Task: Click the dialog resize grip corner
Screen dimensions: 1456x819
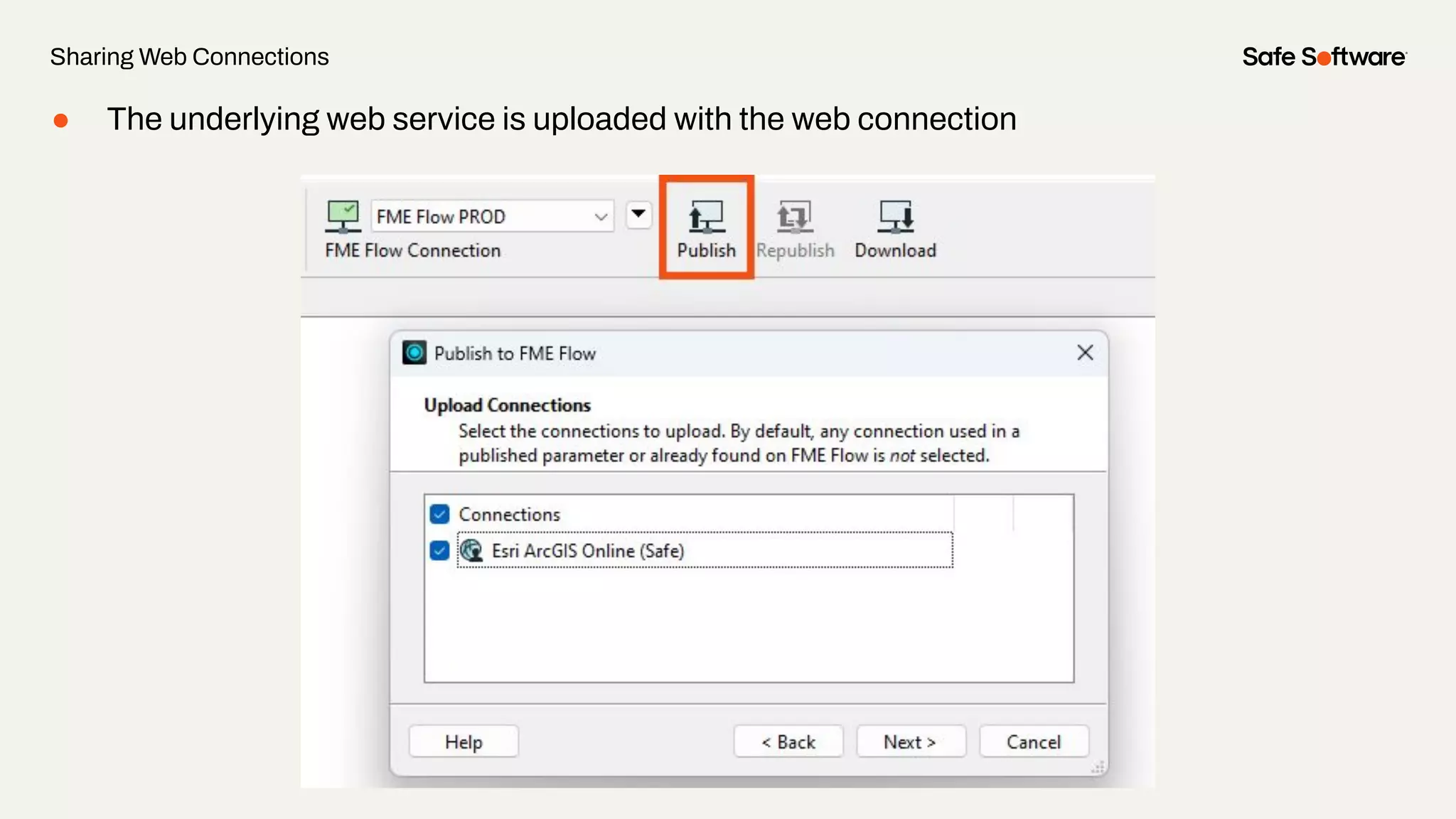Action: point(1098,767)
